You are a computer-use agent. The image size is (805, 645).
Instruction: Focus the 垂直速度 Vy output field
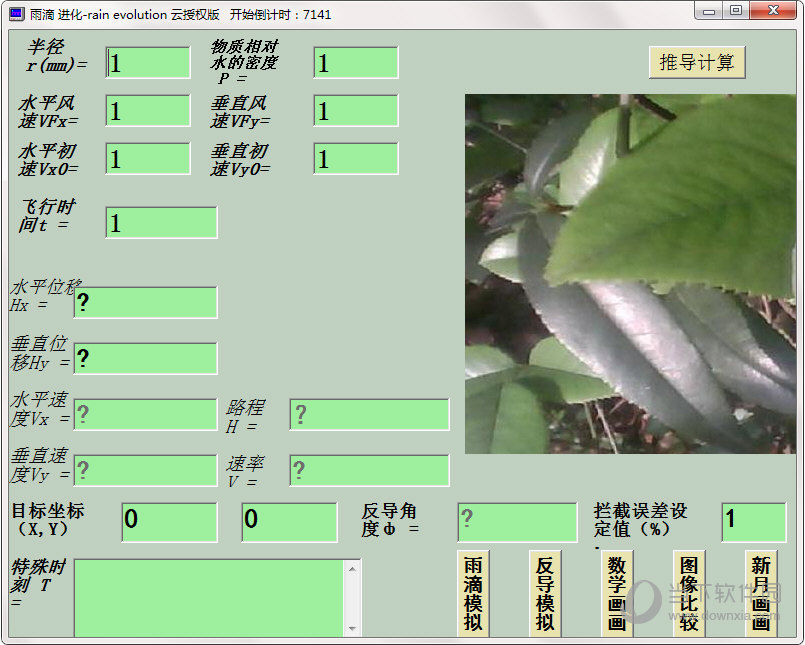[146, 470]
